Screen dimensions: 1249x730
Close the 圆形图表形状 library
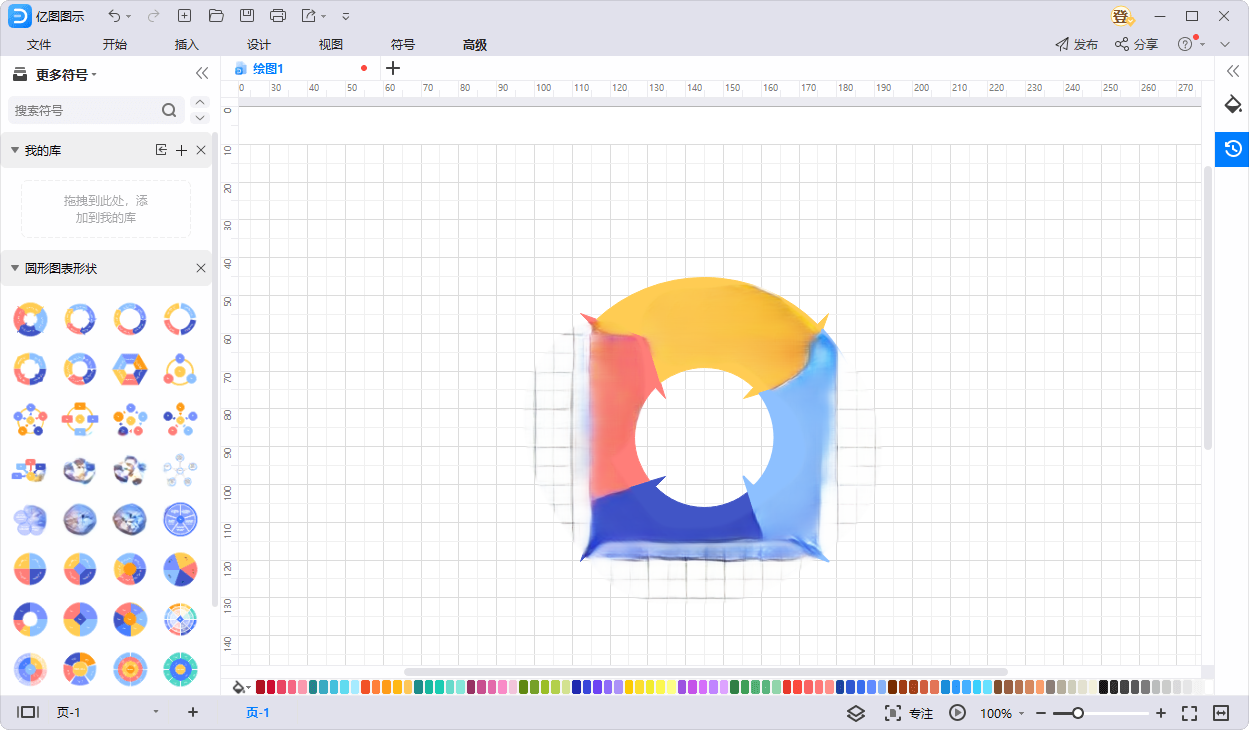click(x=201, y=268)
